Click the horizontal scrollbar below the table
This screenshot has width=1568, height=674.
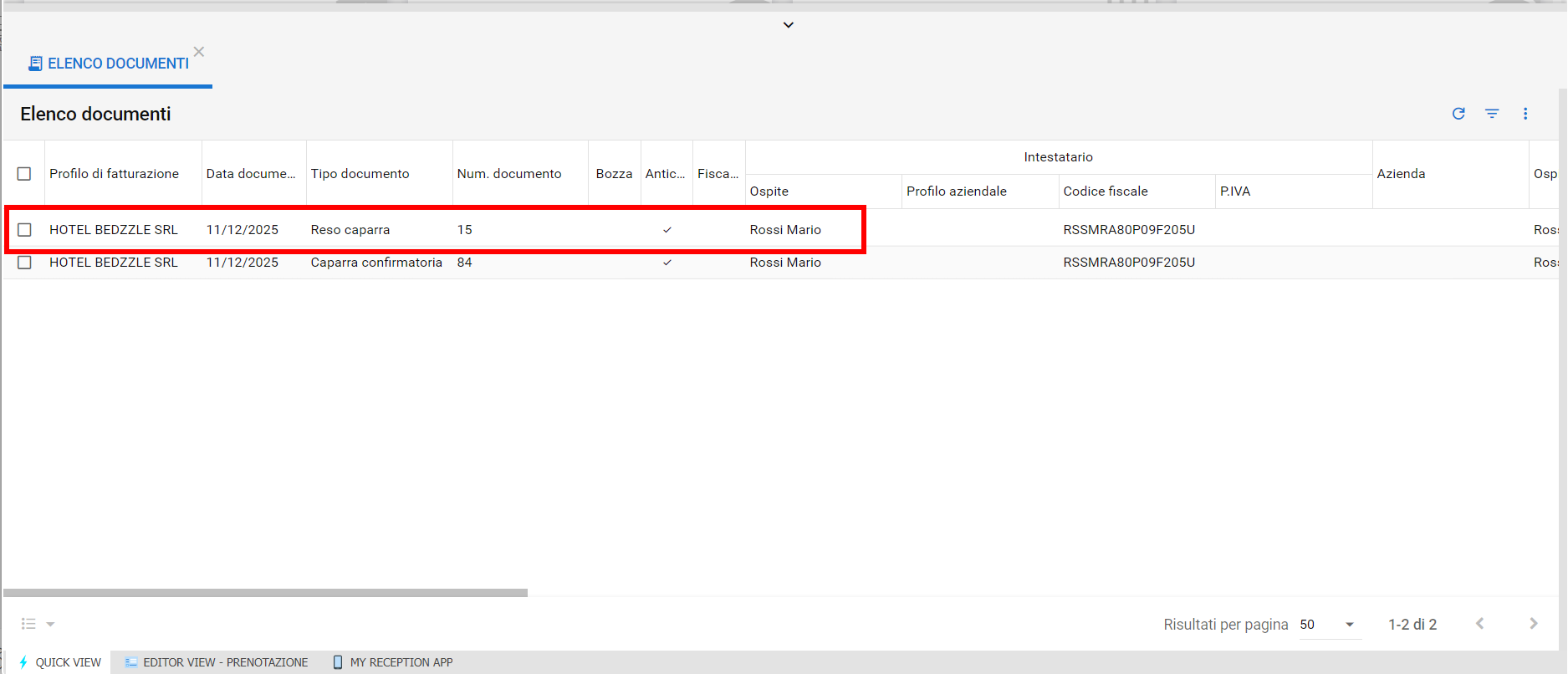click(265, 593)
